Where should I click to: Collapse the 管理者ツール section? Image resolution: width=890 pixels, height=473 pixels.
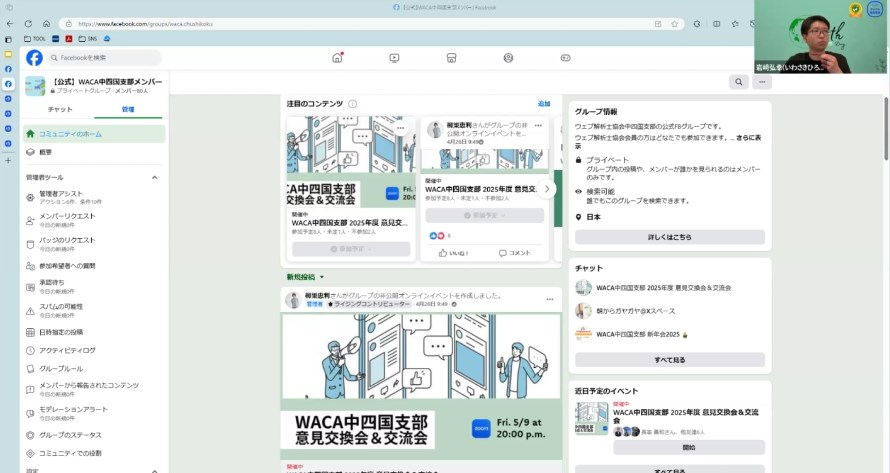tap(154, 177)
